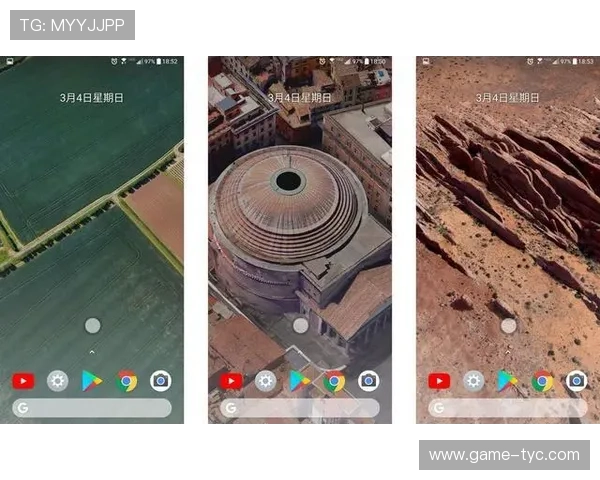Tap the picture notification icon on the red desert screen
This screenshot has height=480, width=600.
(426, 61)
